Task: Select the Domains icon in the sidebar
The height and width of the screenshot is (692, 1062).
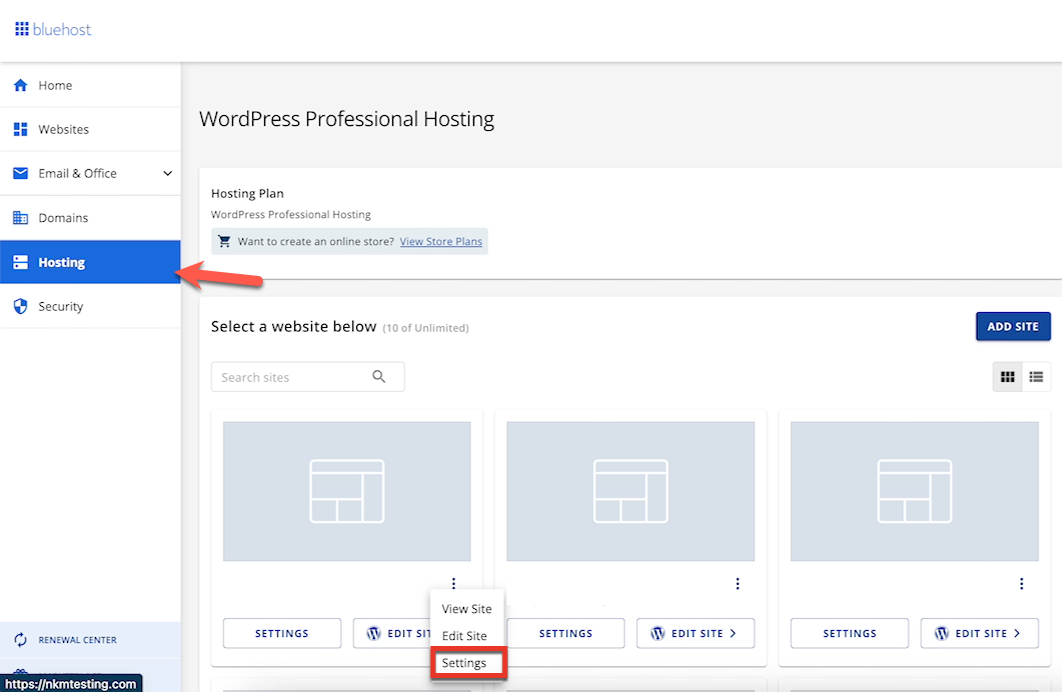Action: pos(21,217)
